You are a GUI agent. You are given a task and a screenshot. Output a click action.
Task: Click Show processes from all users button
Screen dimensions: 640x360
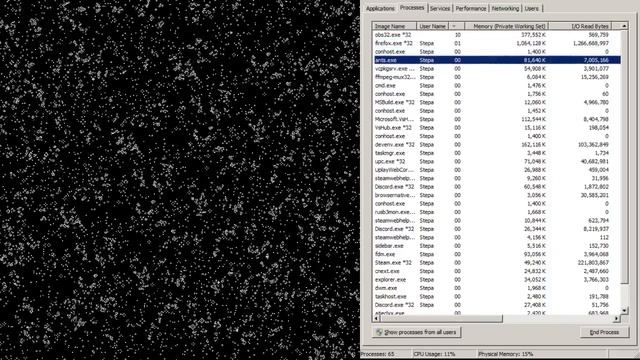tap(416, 332)
